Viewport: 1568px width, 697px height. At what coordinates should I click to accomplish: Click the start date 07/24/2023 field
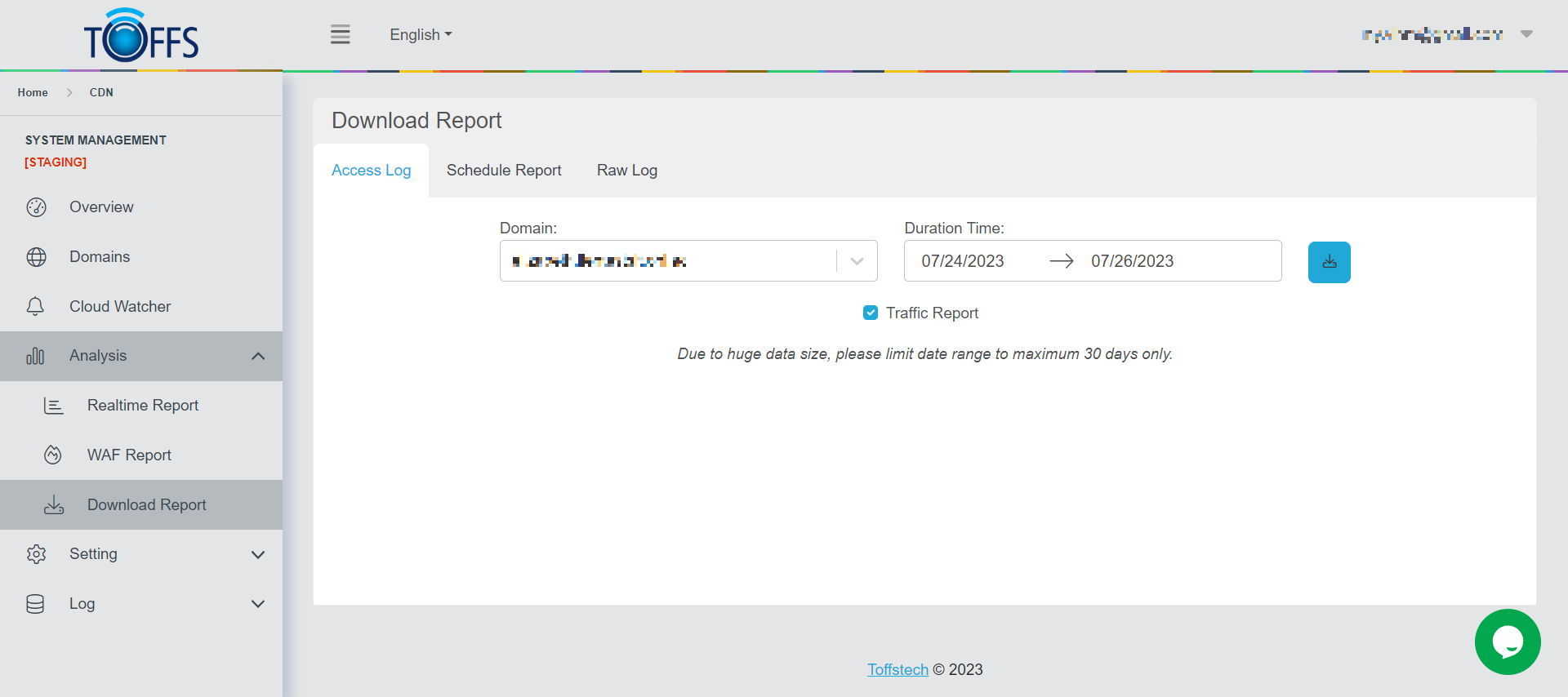pyautogui.click(x=963, y=261)
